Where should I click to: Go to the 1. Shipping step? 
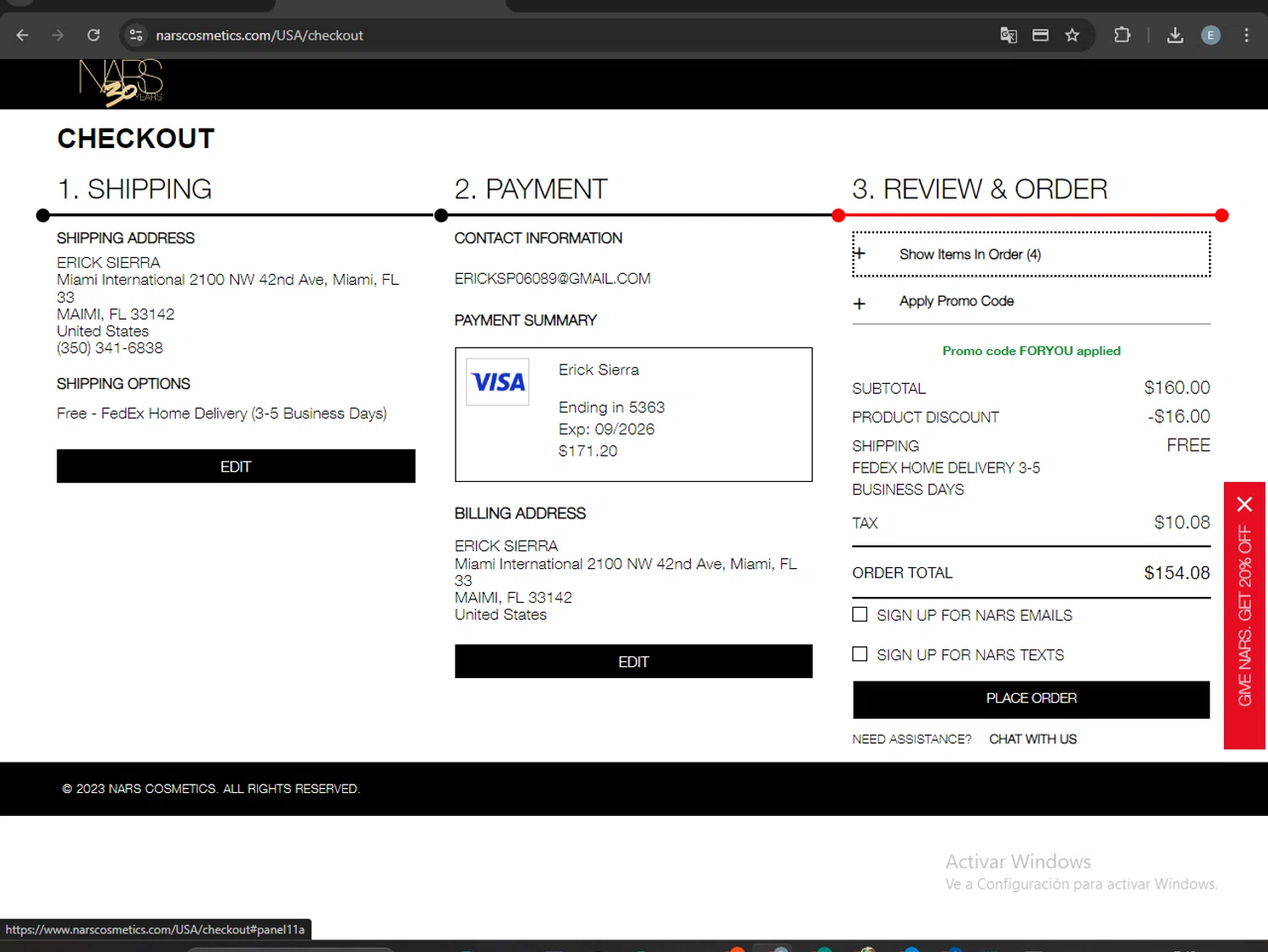tap(134, 189)
